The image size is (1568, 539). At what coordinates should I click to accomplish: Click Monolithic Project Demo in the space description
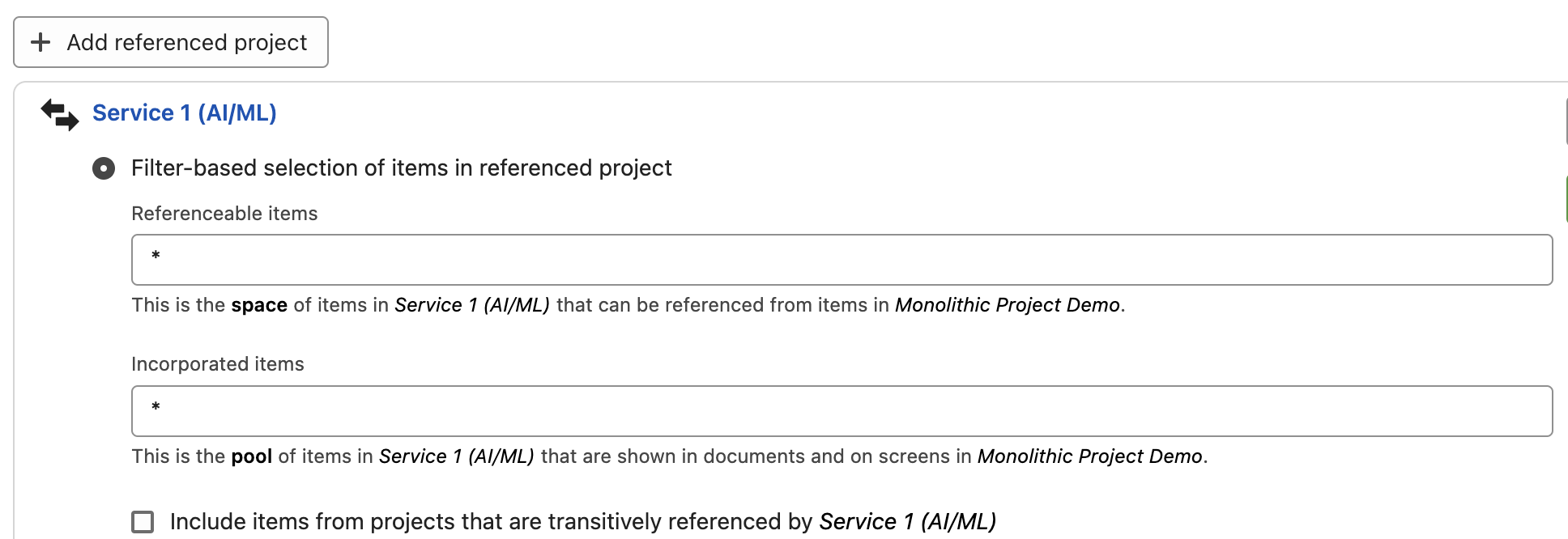1008,305
